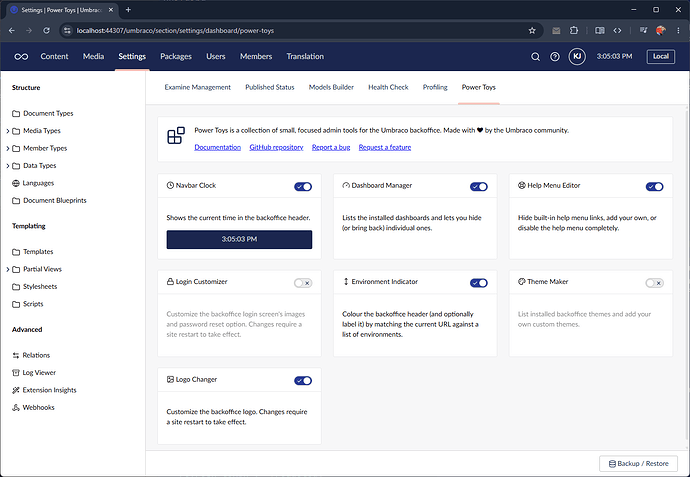Image resolution: width=690 pixels, height=477 pixels.
Task: Click the Theme Maker palette icon
Action: (x=521, y=281)
